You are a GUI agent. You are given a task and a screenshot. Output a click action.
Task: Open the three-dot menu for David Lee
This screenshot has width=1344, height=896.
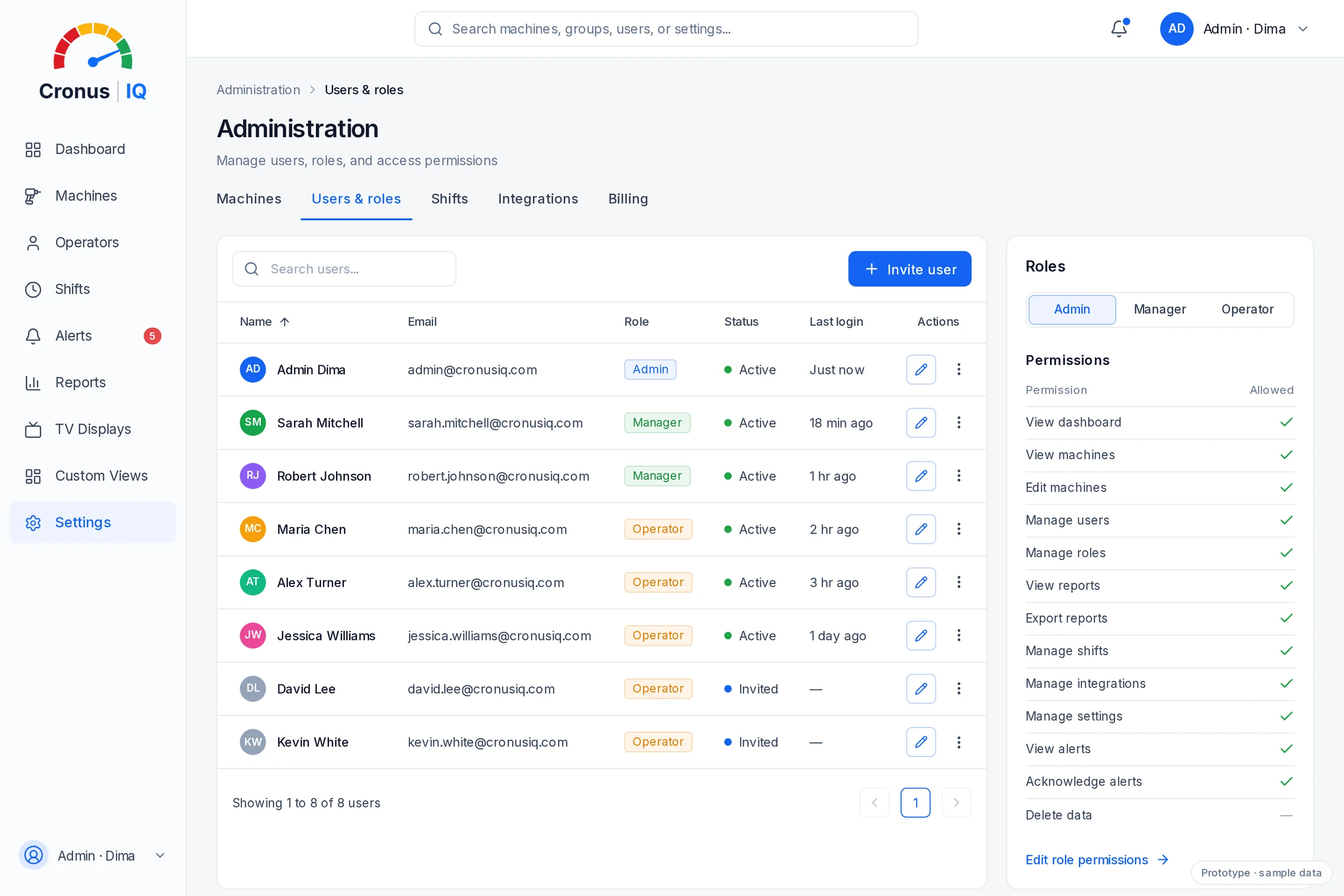coord(959,689)
